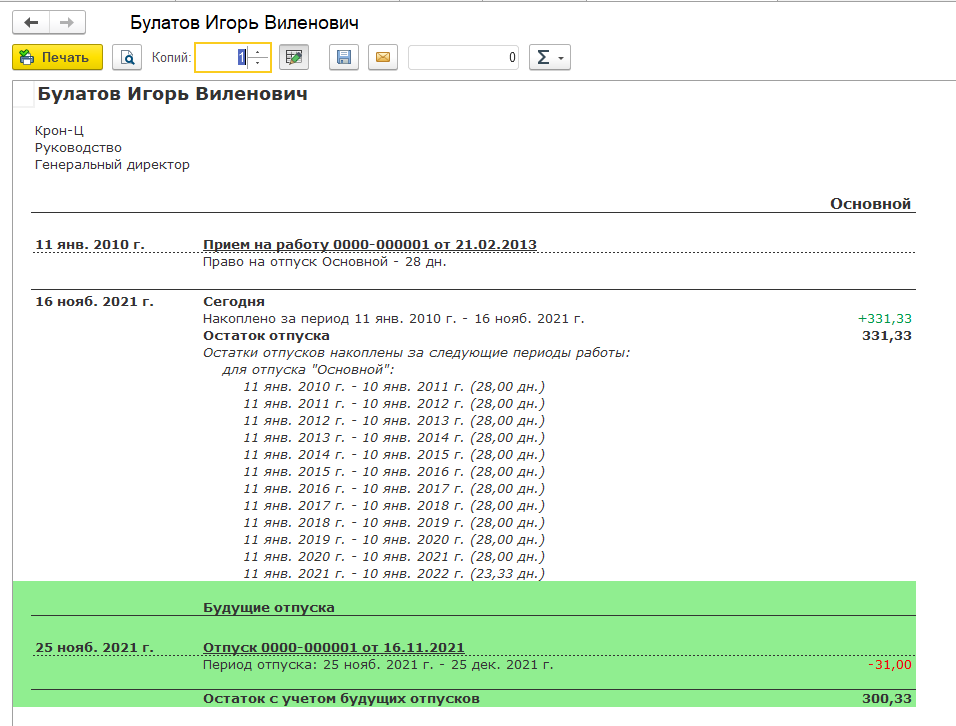Select the report heading Булатов Игорь Виленович
The height and width of the screenshot is (726, 956).
pyautogui.click(x=173, y=94)
